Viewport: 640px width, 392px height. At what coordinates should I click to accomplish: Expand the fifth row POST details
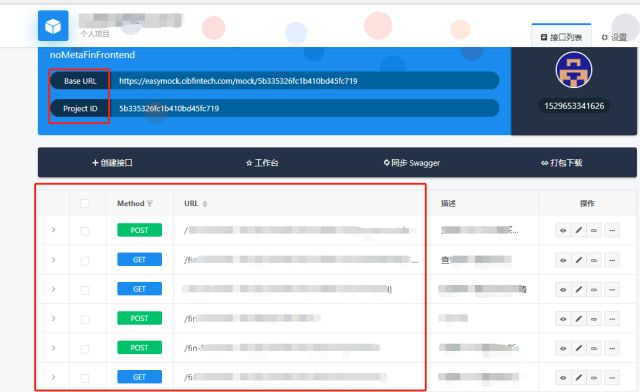53,348
